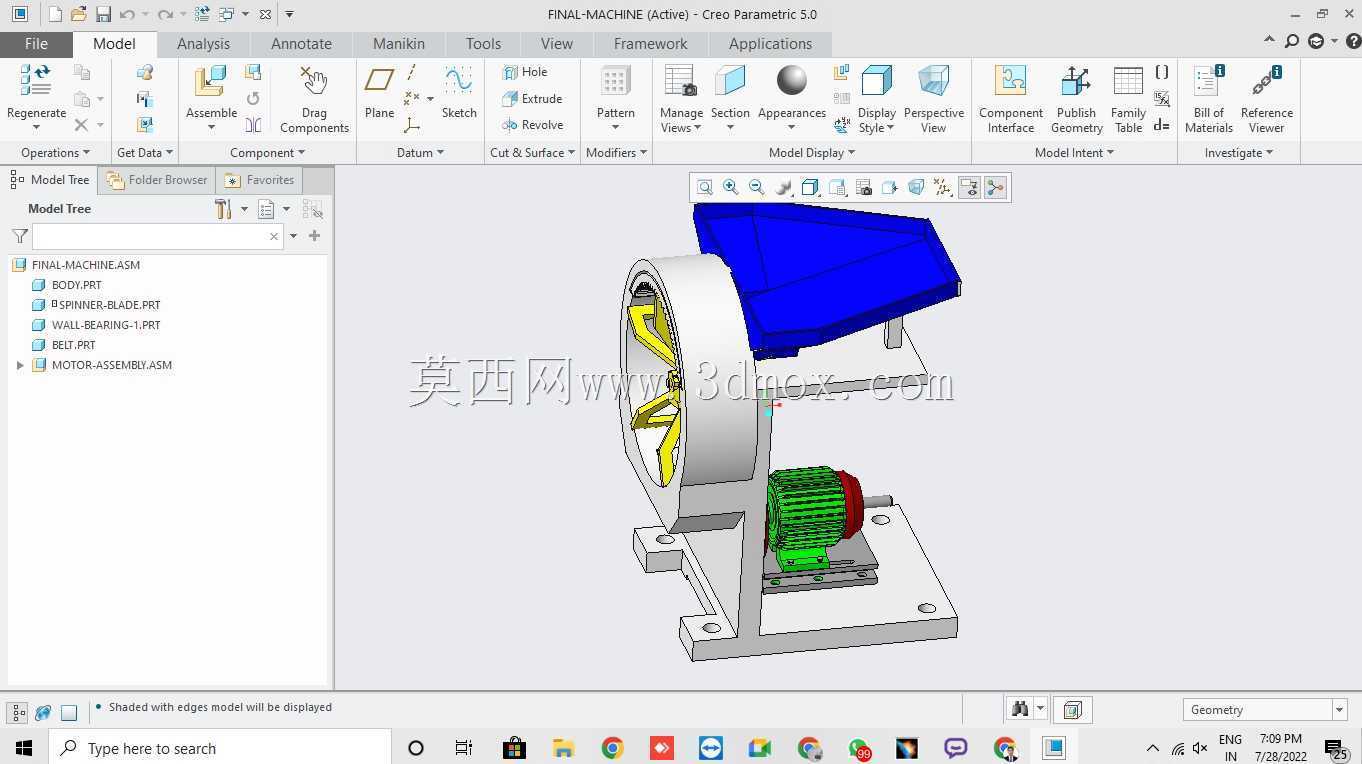Switch to the Favorites tab
The image size is (1362, 764).
260,180
